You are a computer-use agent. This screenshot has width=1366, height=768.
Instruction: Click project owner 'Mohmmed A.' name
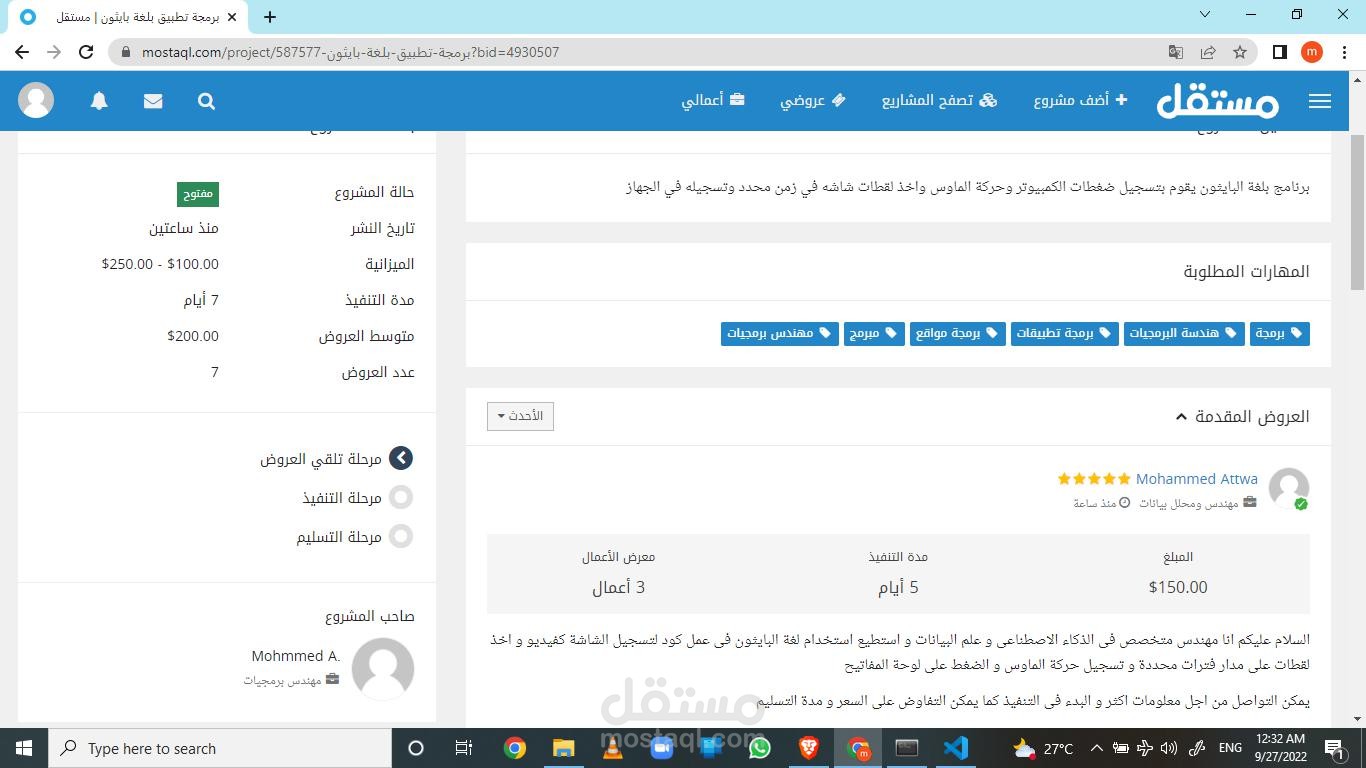(296, 656)
